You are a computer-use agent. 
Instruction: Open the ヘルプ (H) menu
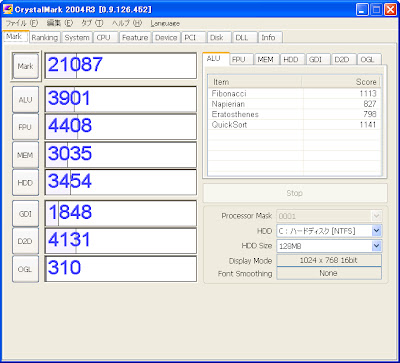click(x=127, y=23)
